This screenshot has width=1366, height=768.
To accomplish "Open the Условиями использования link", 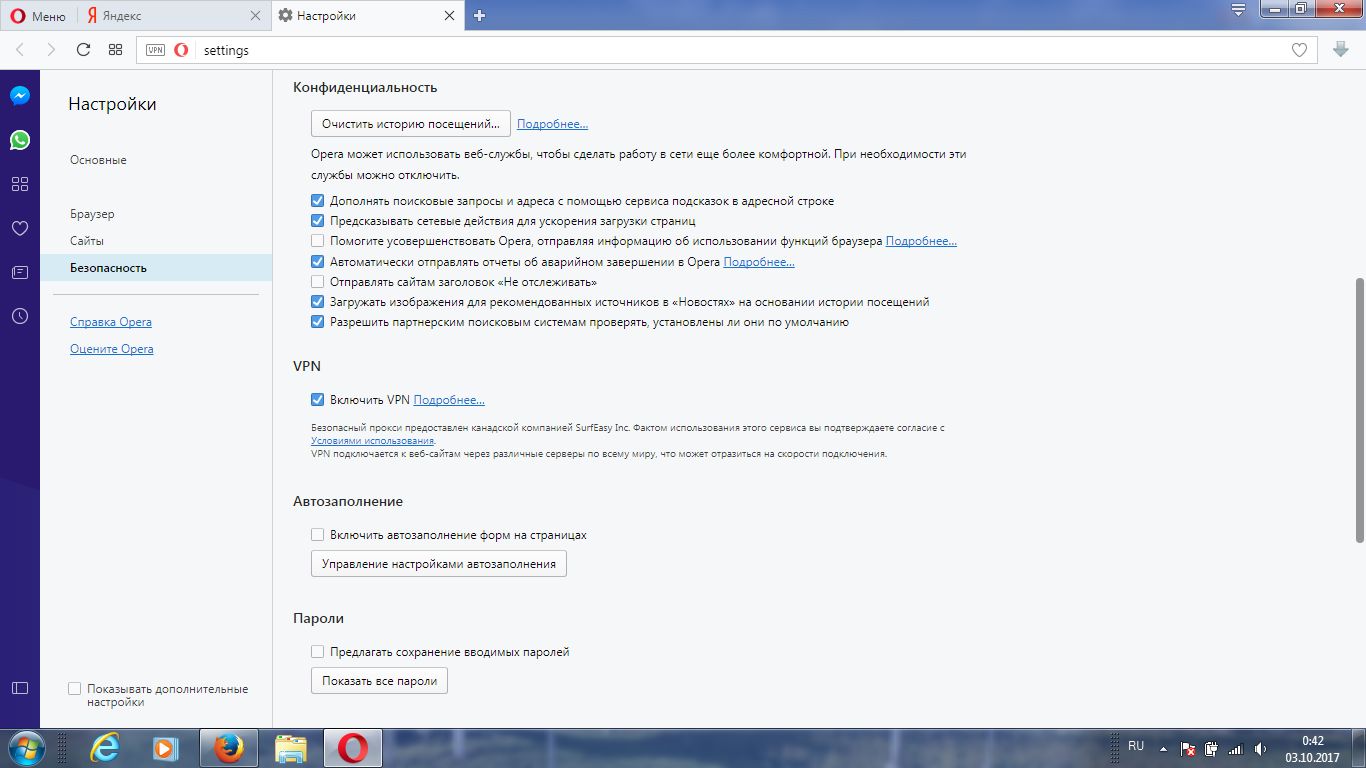I will pyautogui.click(x=372, y=441).
